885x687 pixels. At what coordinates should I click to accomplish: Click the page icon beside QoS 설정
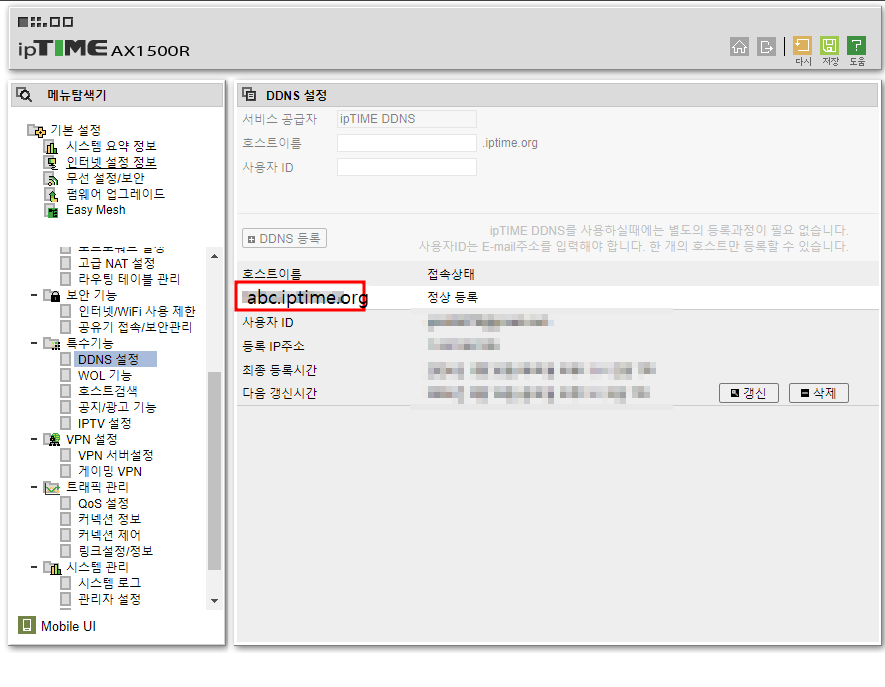[x=66, y=503]
